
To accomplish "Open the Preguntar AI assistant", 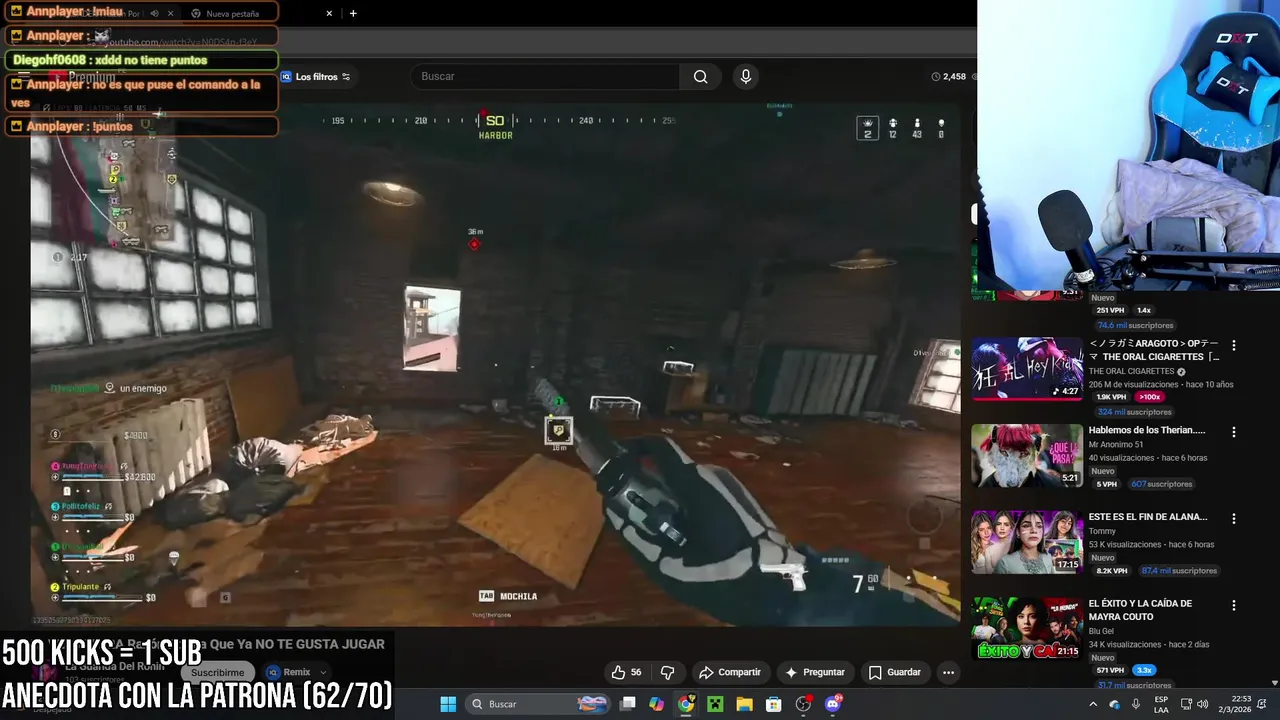I will [815, 672].
